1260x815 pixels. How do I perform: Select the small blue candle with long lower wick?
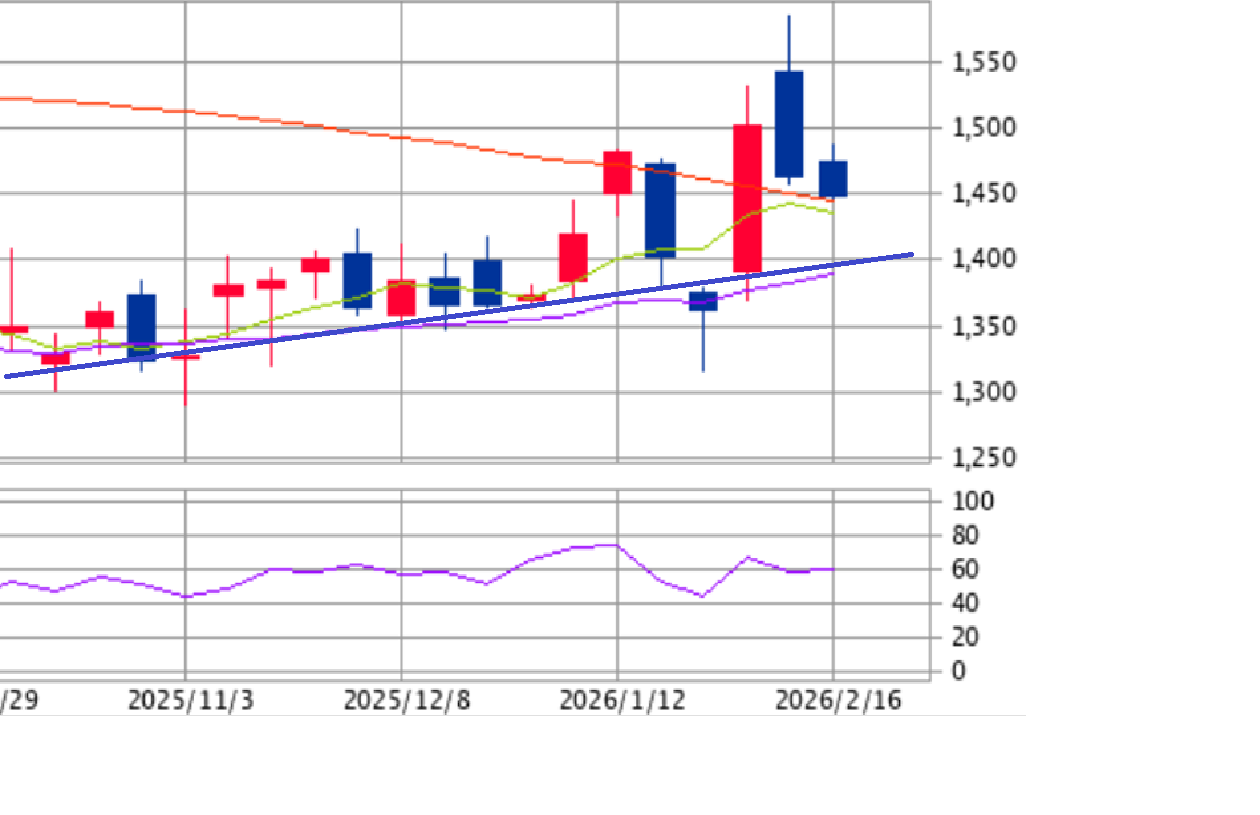703,301
